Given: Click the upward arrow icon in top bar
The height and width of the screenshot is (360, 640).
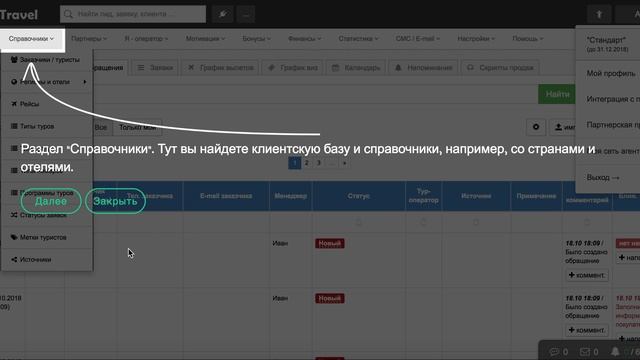Looking at the screenshot, I should [599, 15].
